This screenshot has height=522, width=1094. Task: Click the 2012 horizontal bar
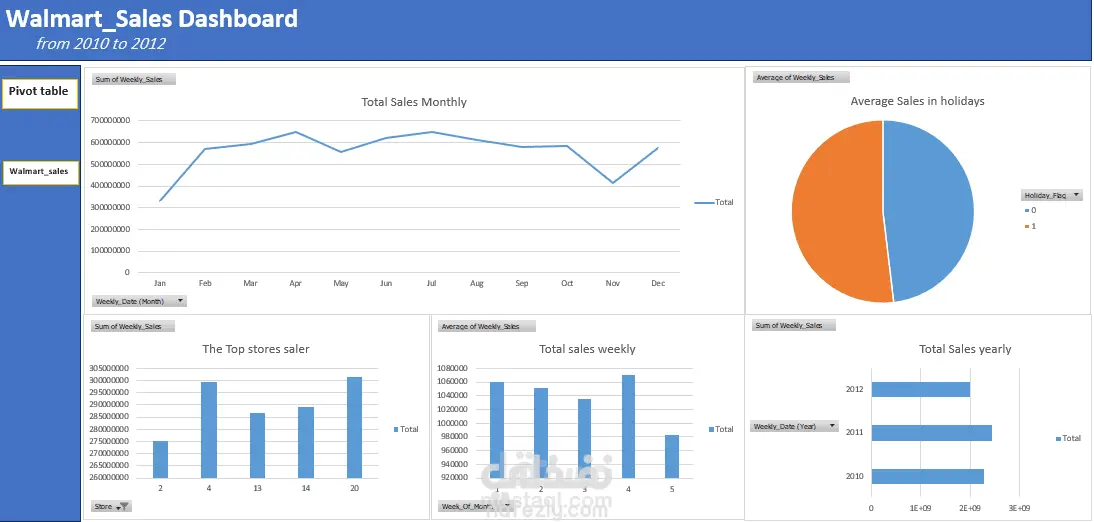click(x=921, y=389)
